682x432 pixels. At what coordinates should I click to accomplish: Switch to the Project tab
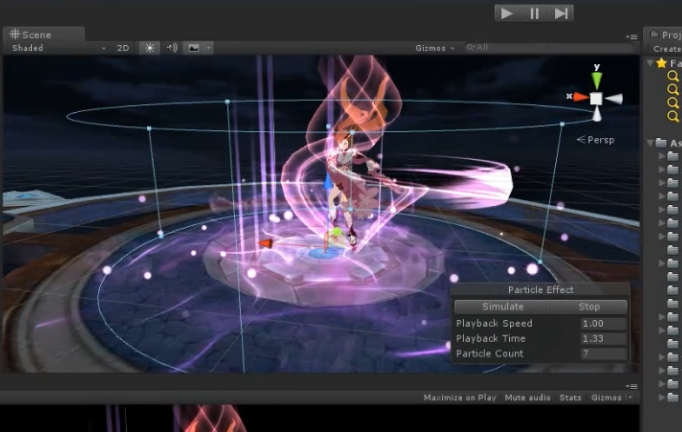(x=665, y=34)
